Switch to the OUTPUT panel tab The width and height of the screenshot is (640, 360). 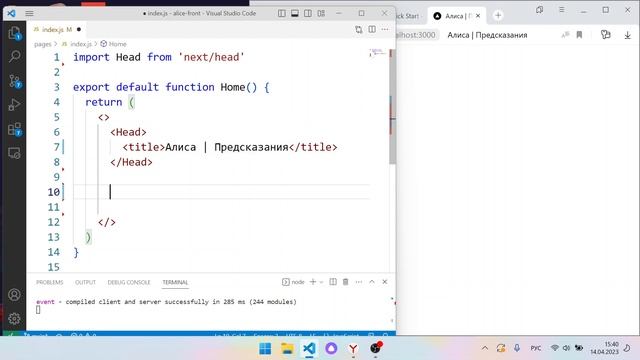[x=85, y=282]
